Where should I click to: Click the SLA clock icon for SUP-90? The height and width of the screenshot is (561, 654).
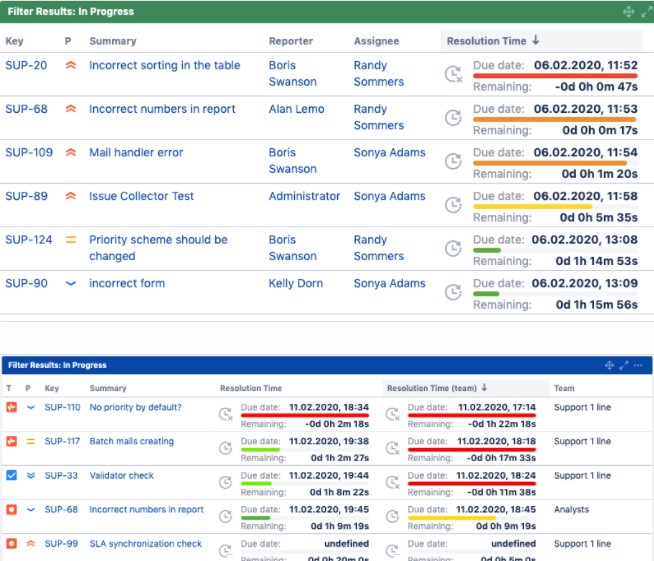click(x=453, y=292)
